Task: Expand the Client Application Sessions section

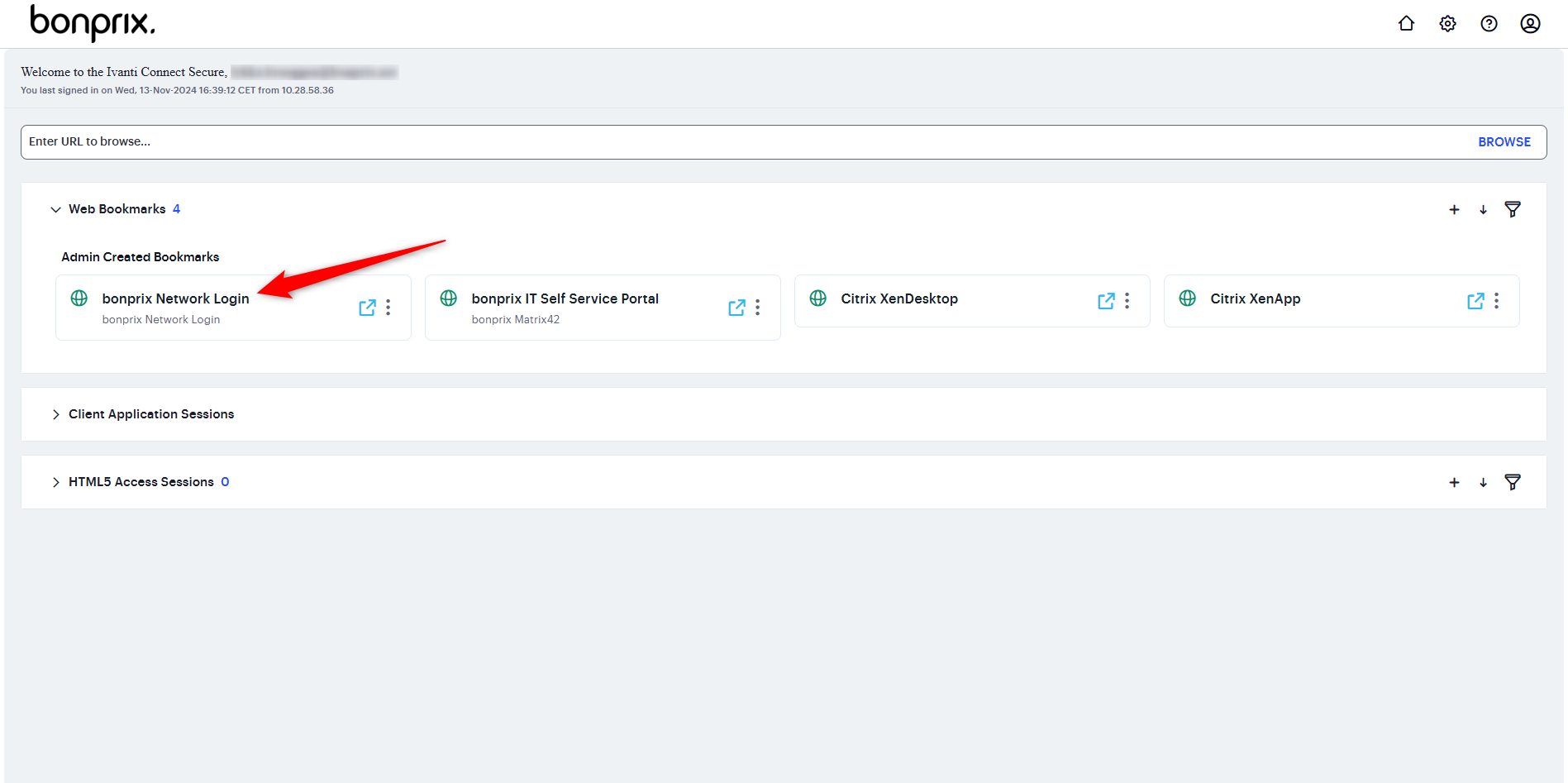Action: tap(55, 414)
